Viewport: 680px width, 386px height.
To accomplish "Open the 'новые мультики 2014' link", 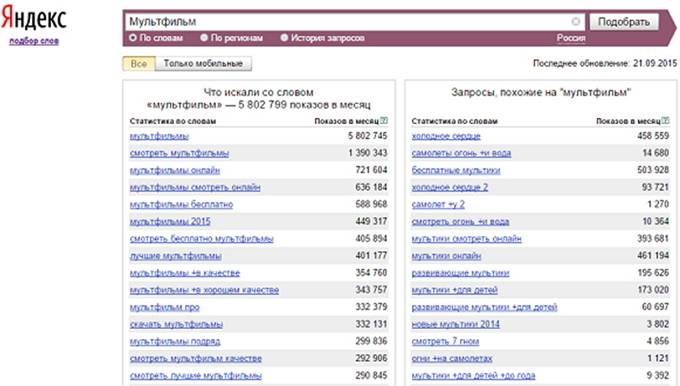I will pyautogui.click(x=455, y=324).
